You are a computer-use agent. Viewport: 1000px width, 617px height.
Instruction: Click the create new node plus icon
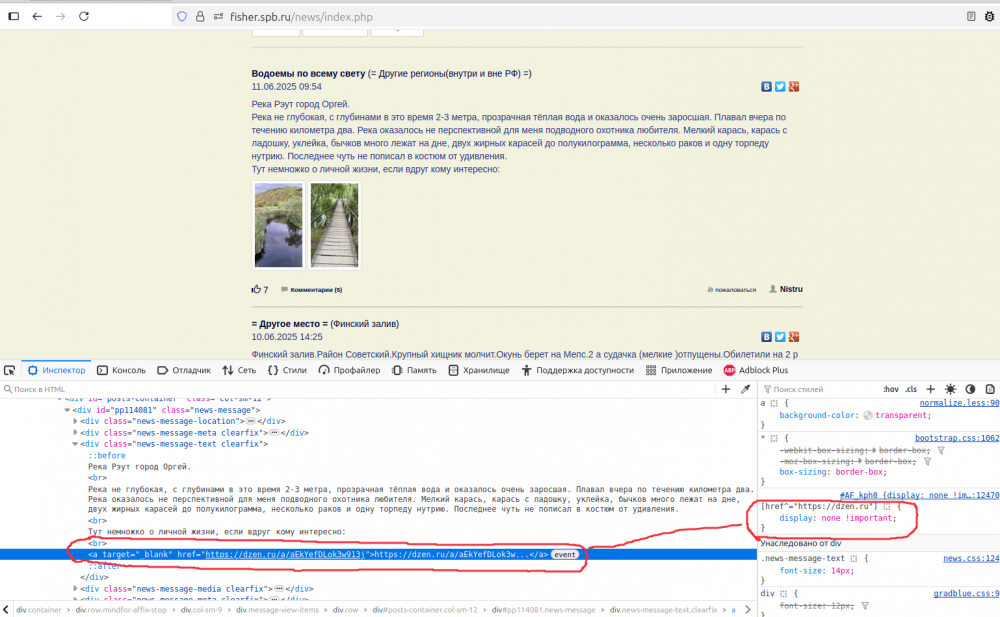coord(725,389)
